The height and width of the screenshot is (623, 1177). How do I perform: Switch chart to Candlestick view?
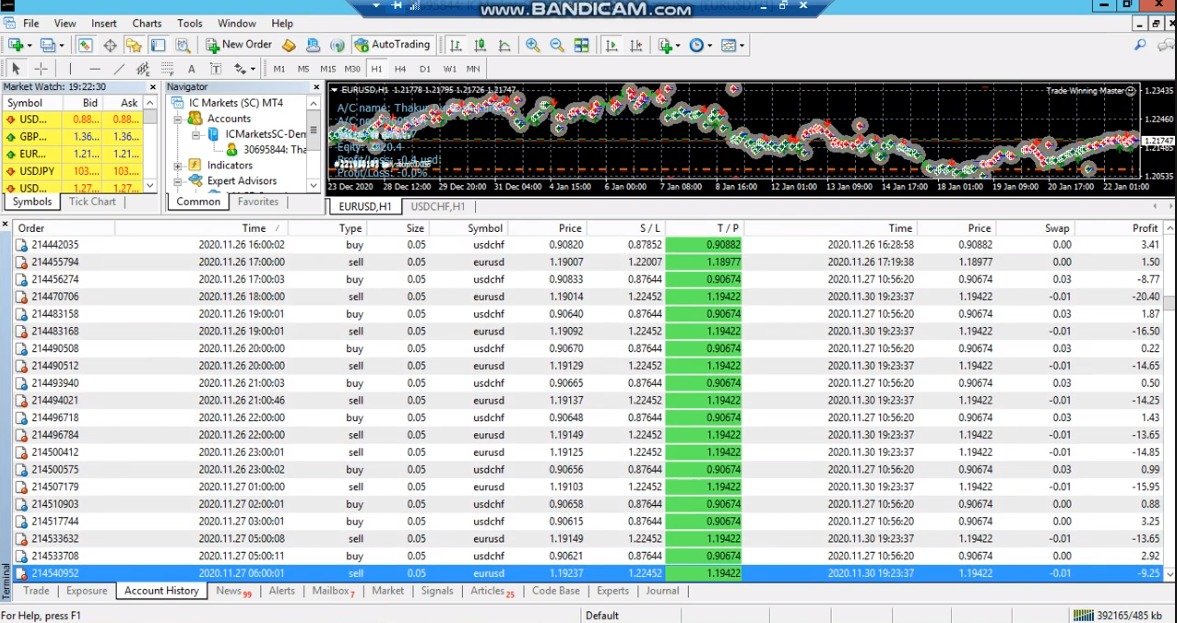coord(481,45)
